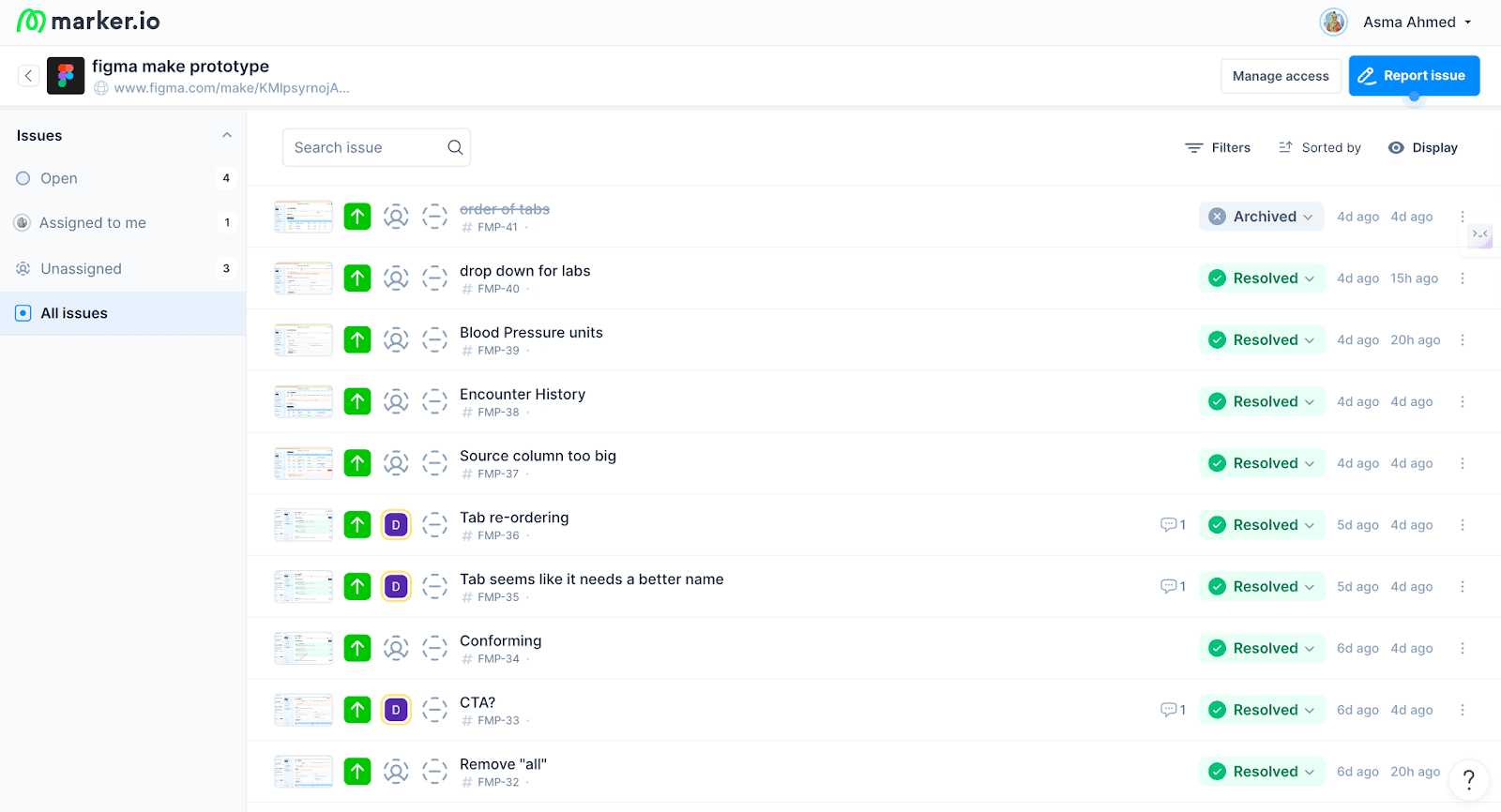This screenshot has width=1501, height=812.
Task: Select Assigned to me in sidebar
Action: (x=123, y=223)
